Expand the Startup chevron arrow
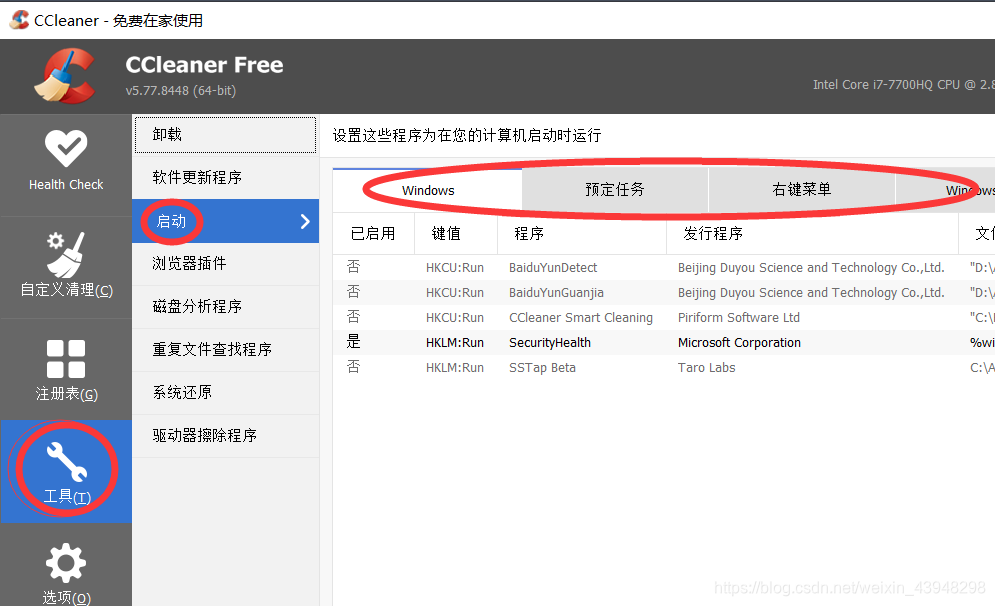This screenshot has height=606, width=995. pos(305,221)
